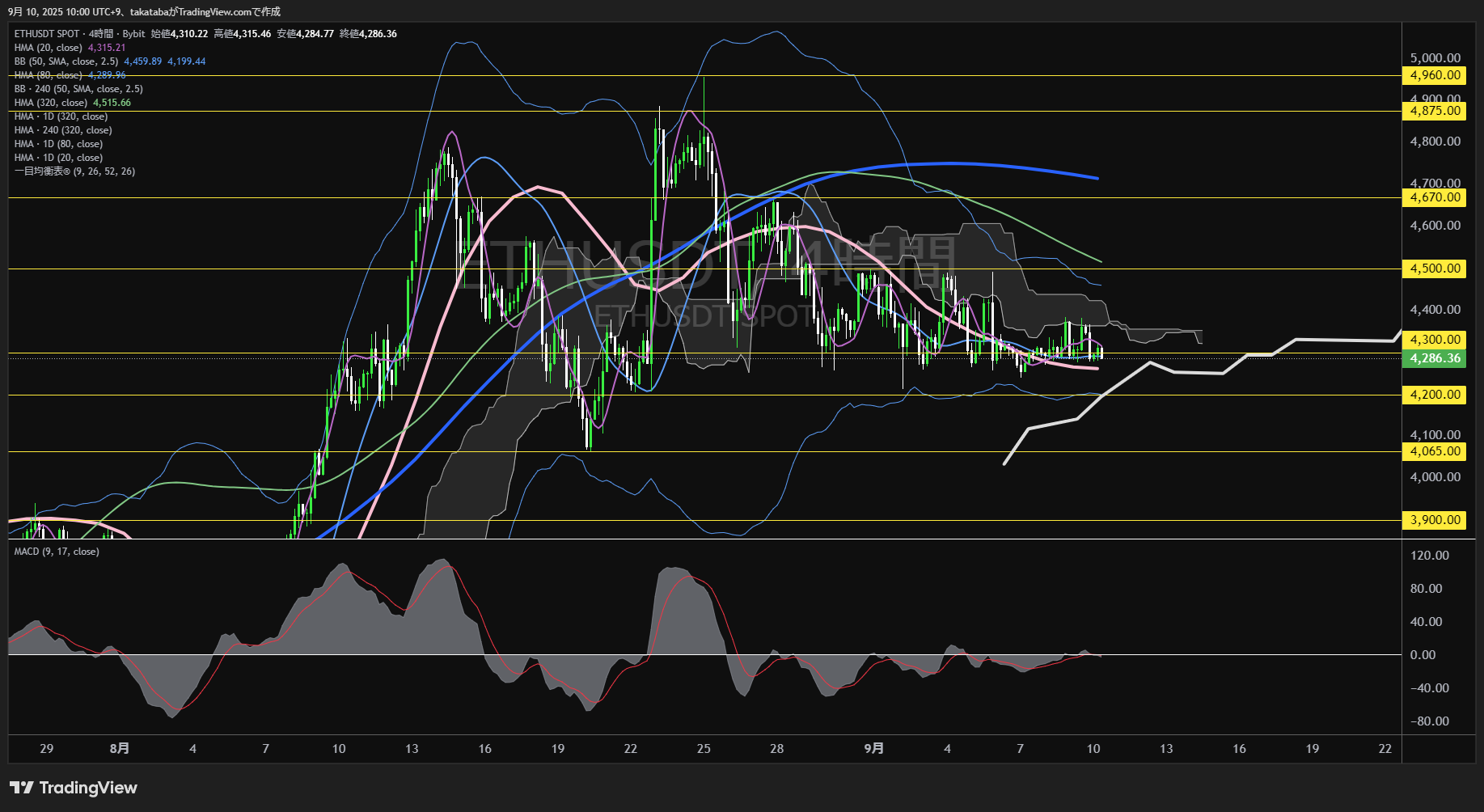Click 120.00 on the MACD scale
This screenshot has height=812, width=1484.
[x=1430, y=556]
